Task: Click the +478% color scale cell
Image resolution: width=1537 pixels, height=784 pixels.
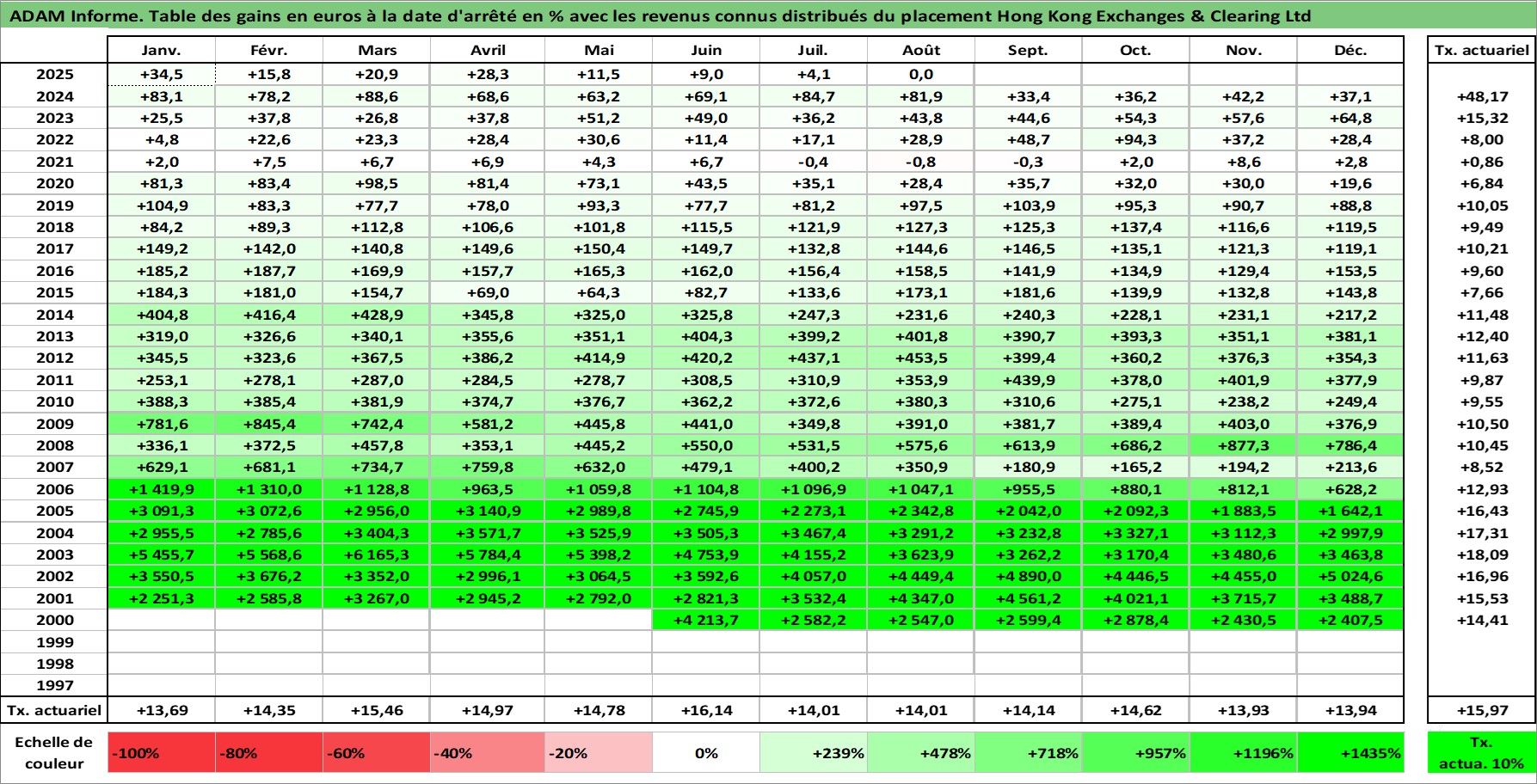Action: point(921,753)
